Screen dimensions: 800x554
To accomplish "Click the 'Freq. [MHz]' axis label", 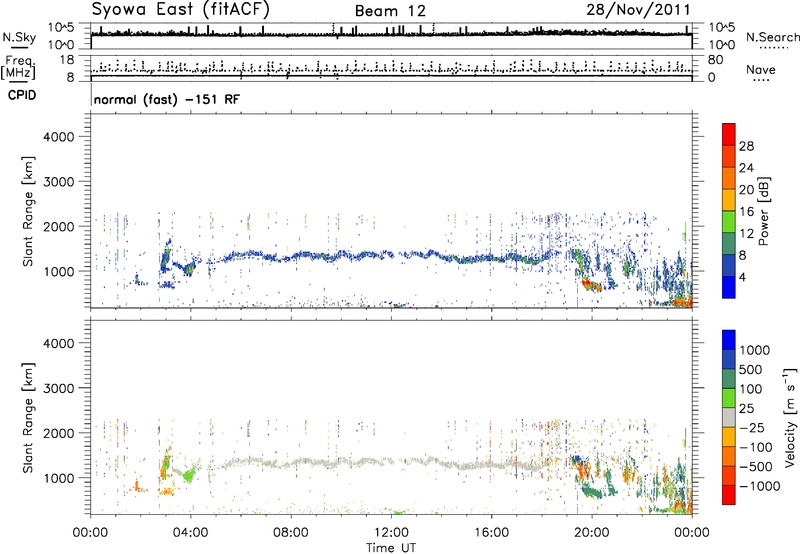I will coord(18,68).
